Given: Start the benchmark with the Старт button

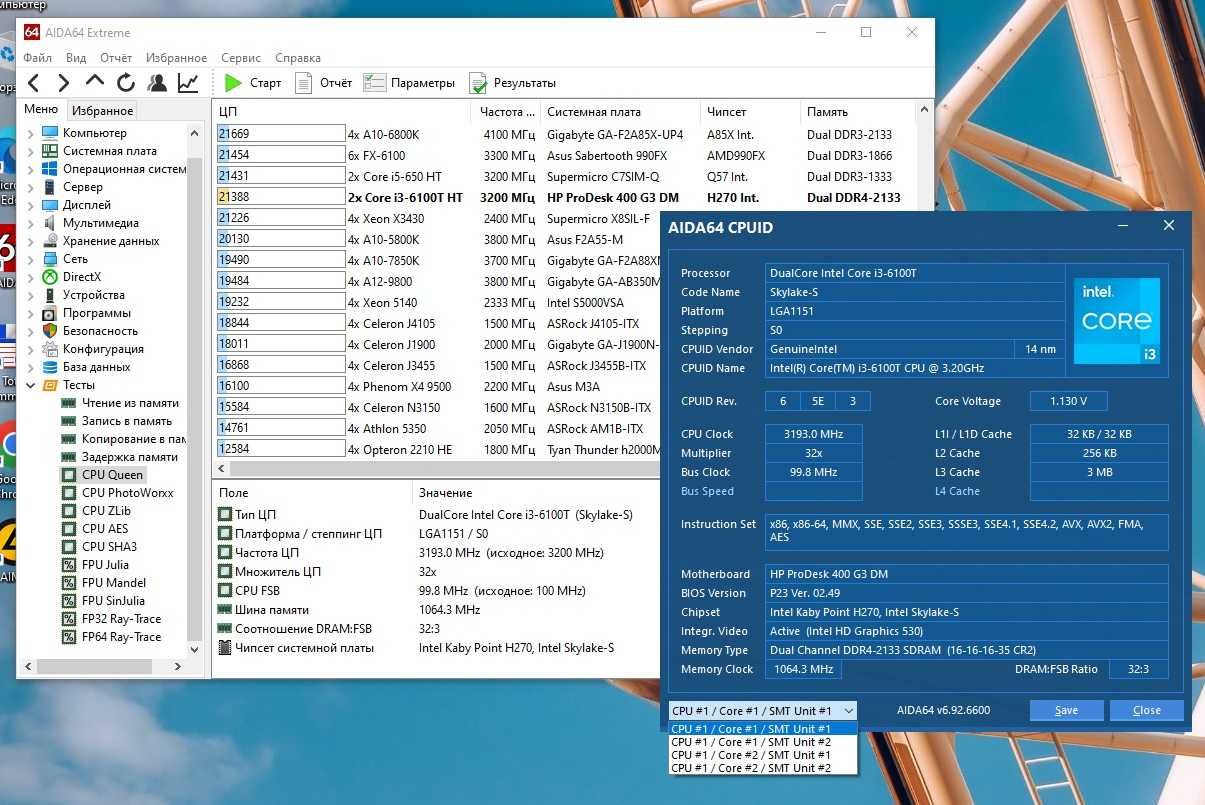Looking at the screenshot, I should tap(253, 83).
